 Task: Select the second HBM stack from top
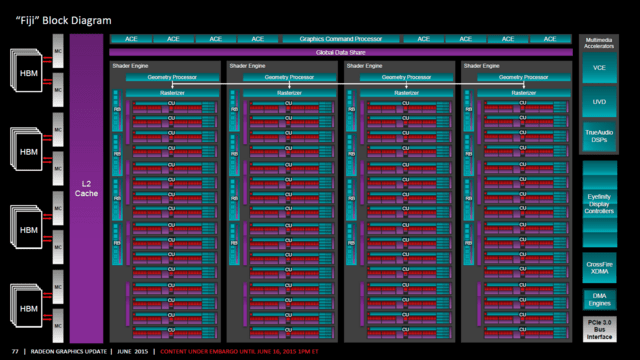pos(26,149)
